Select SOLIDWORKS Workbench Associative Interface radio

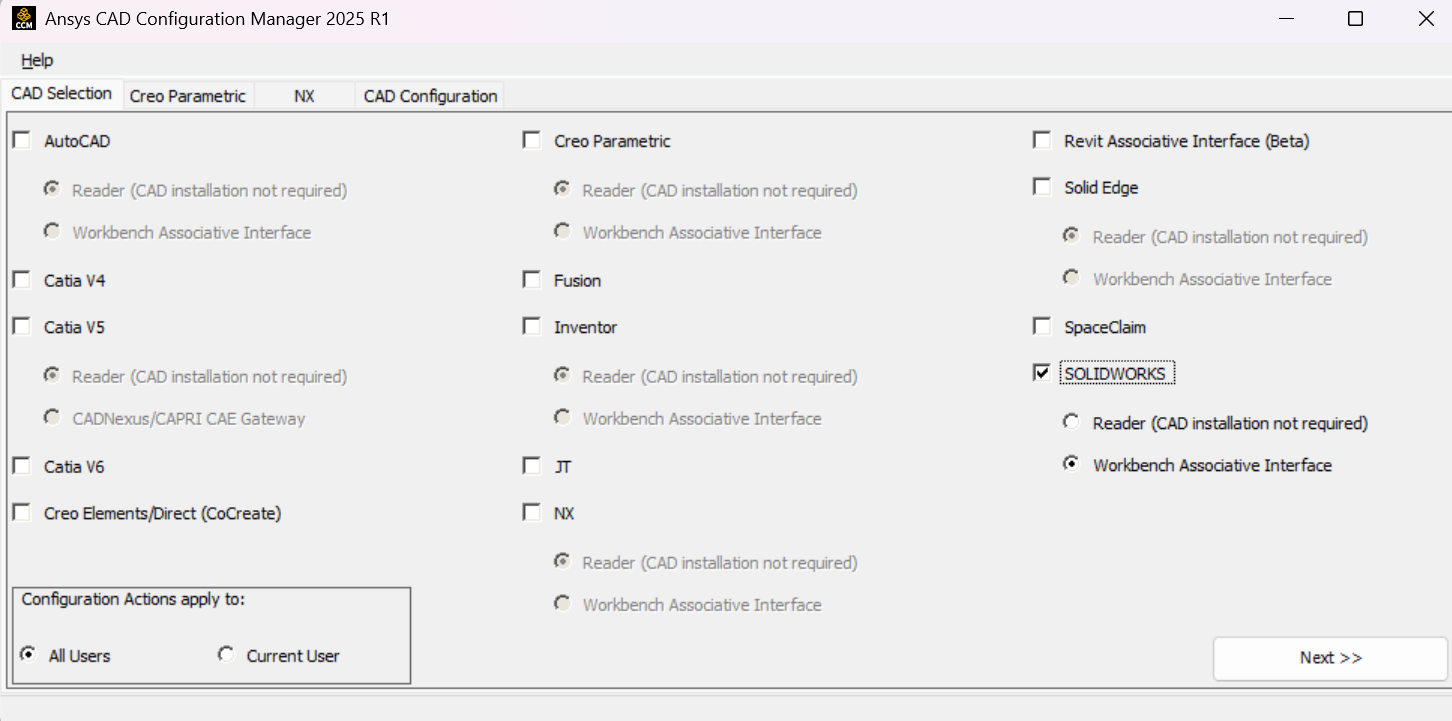1072,465
